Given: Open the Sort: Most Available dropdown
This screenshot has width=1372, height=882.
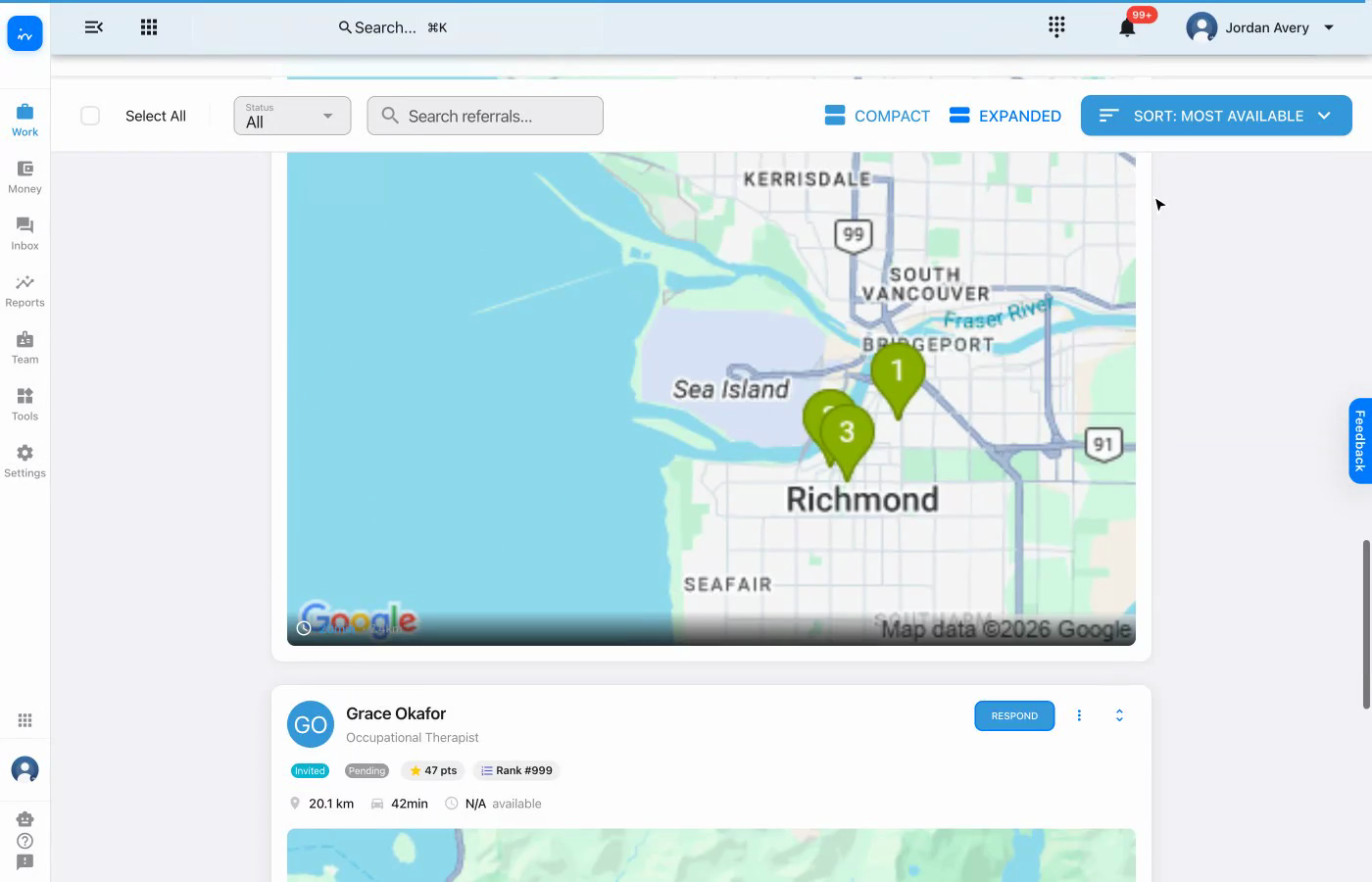Looking at the screenshot, I should (x=1216, y=116).
